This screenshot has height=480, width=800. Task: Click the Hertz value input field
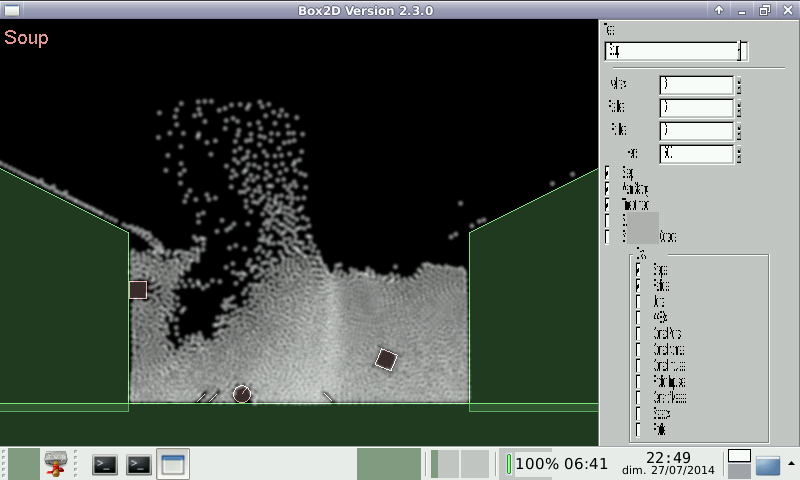696,154
